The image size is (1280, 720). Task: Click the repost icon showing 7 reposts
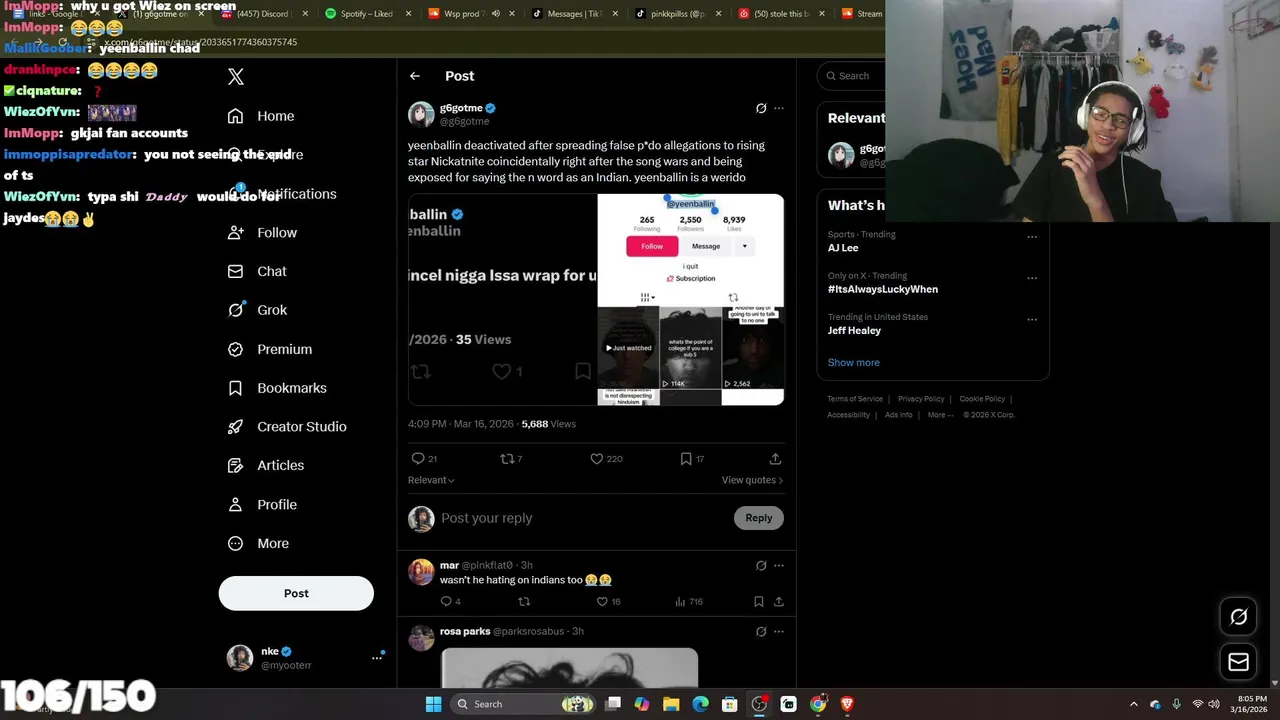(x=507, y=458)
